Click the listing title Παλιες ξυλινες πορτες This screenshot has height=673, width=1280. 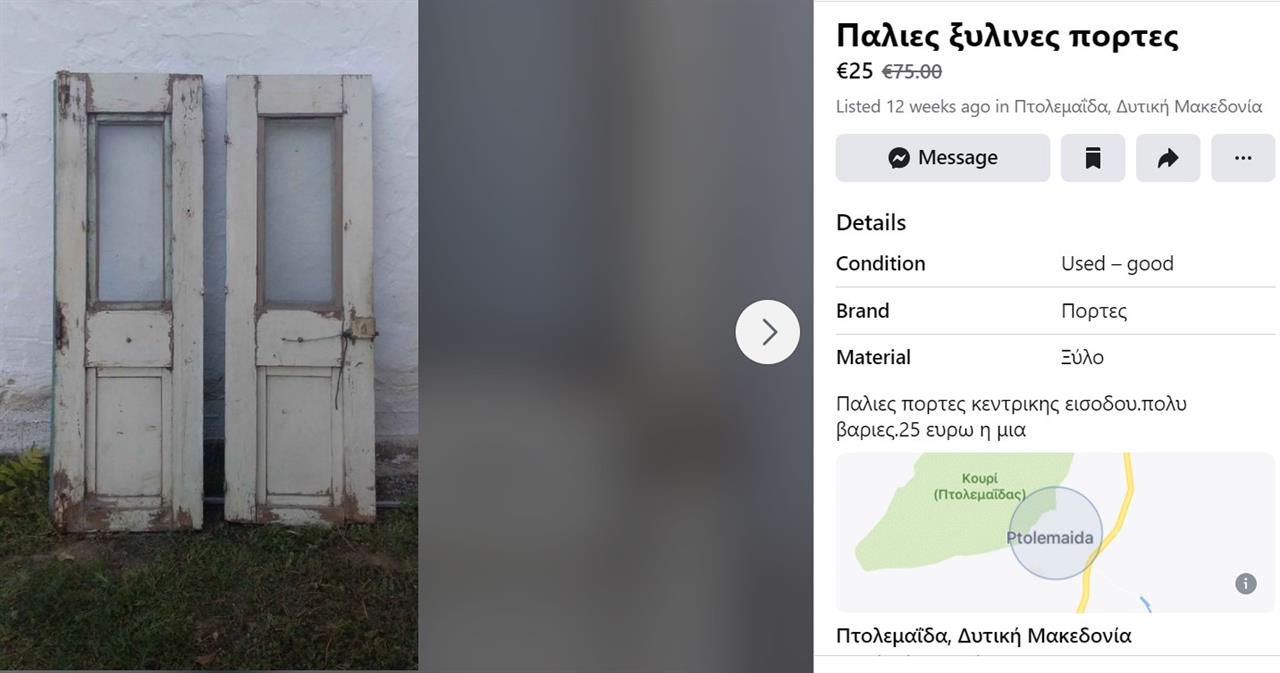pyautogui.click(x=1007, y=36)
